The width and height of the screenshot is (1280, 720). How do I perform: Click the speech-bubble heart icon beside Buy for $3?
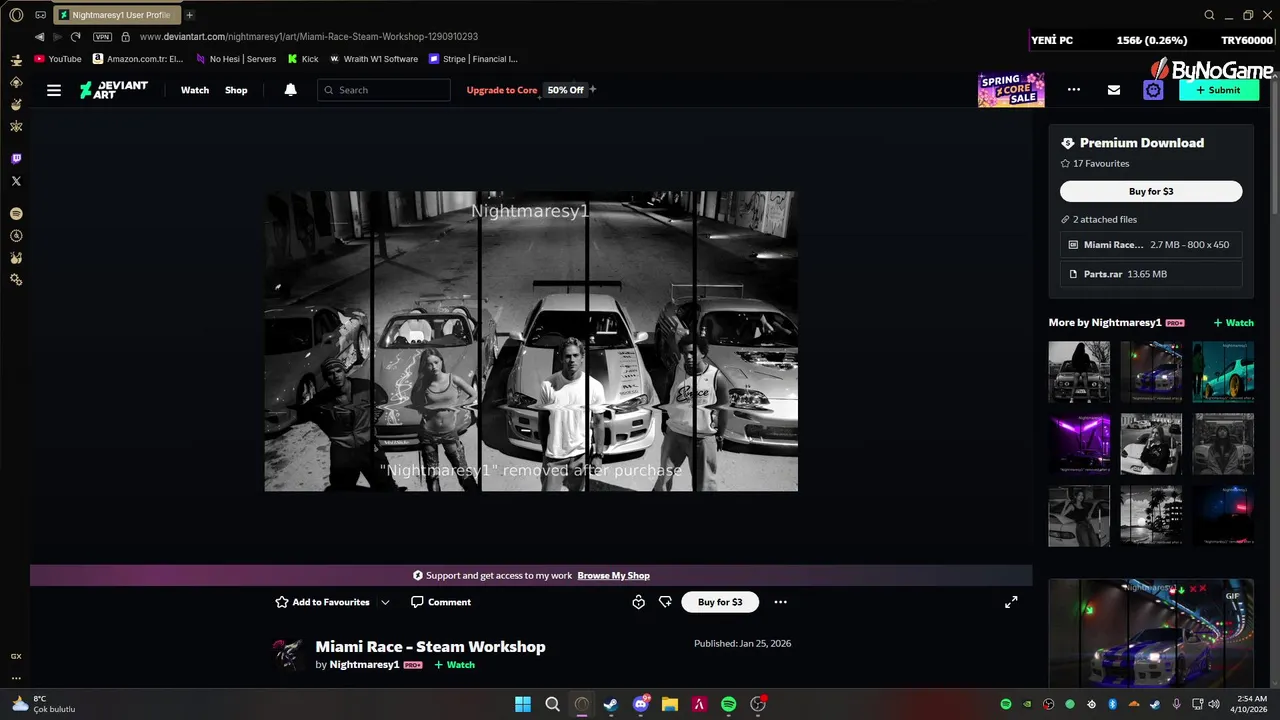coord(666,602)
